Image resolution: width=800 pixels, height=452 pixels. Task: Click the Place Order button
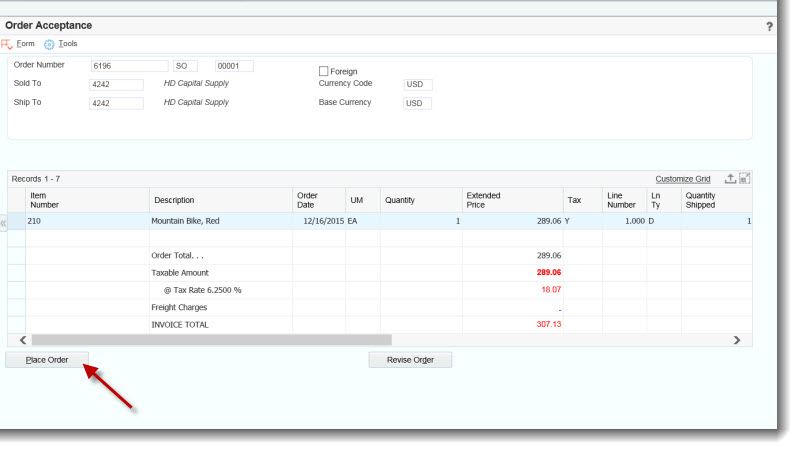[47, 360]
